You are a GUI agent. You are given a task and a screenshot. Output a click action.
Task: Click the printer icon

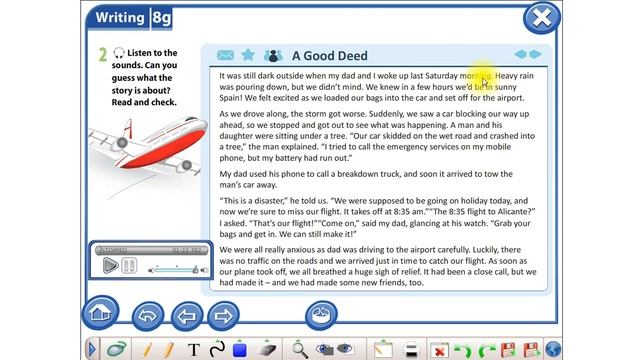pos(411,350)
